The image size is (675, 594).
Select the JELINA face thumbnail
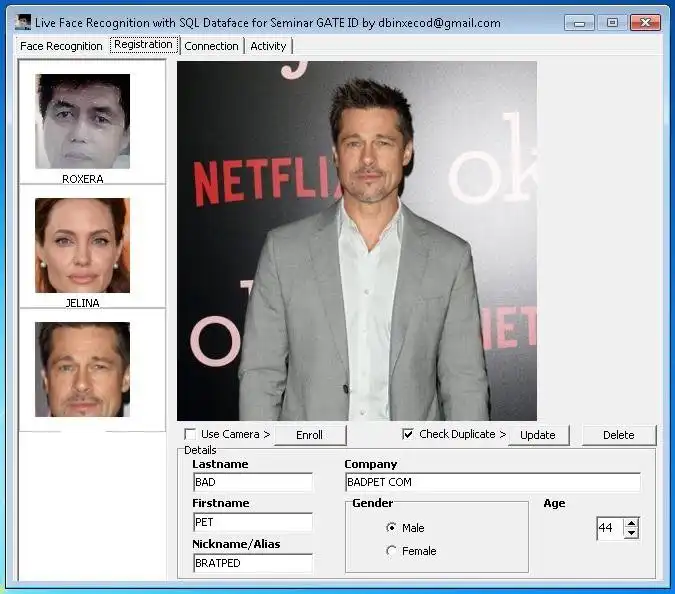tap(83, 245)
